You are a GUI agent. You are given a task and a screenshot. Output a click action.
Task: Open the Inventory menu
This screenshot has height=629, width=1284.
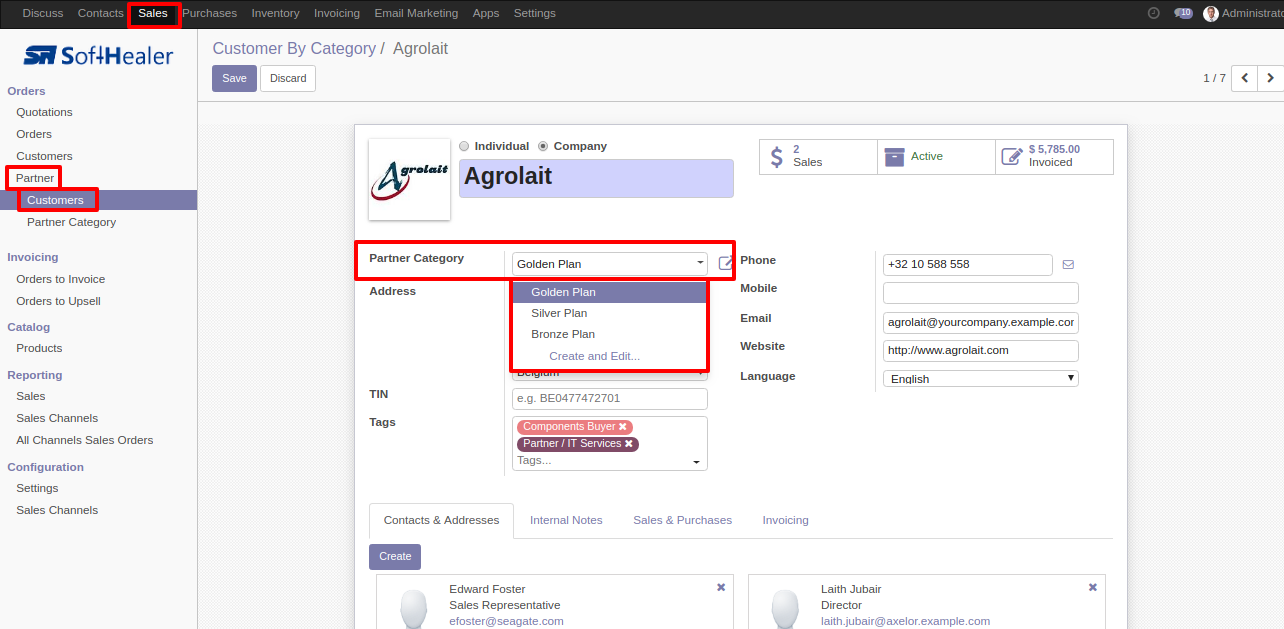pos(275,13)
